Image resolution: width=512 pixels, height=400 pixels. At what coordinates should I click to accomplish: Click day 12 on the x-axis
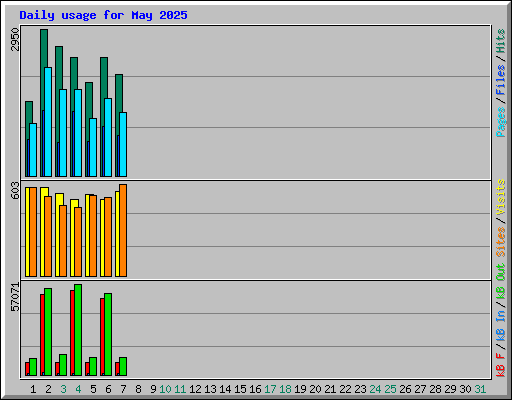coord(195,389)
